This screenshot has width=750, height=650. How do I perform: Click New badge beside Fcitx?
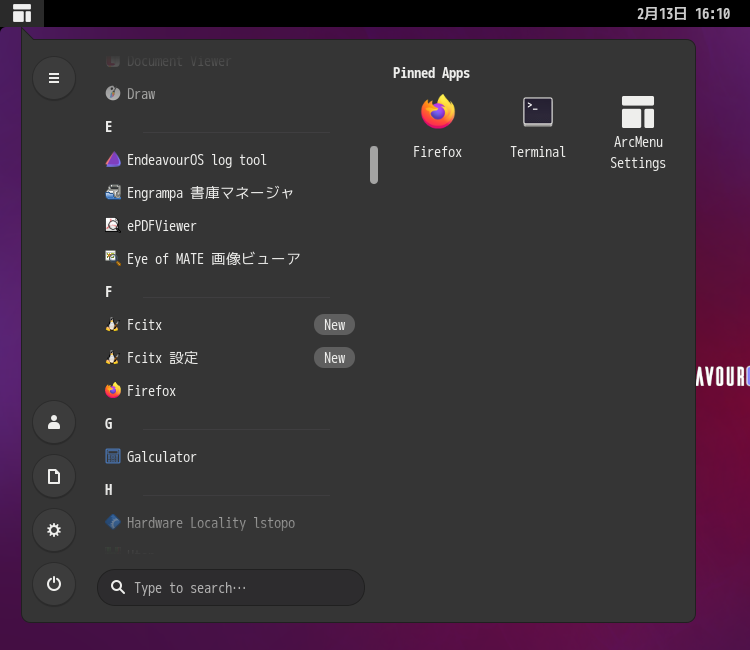pos(334,325)
